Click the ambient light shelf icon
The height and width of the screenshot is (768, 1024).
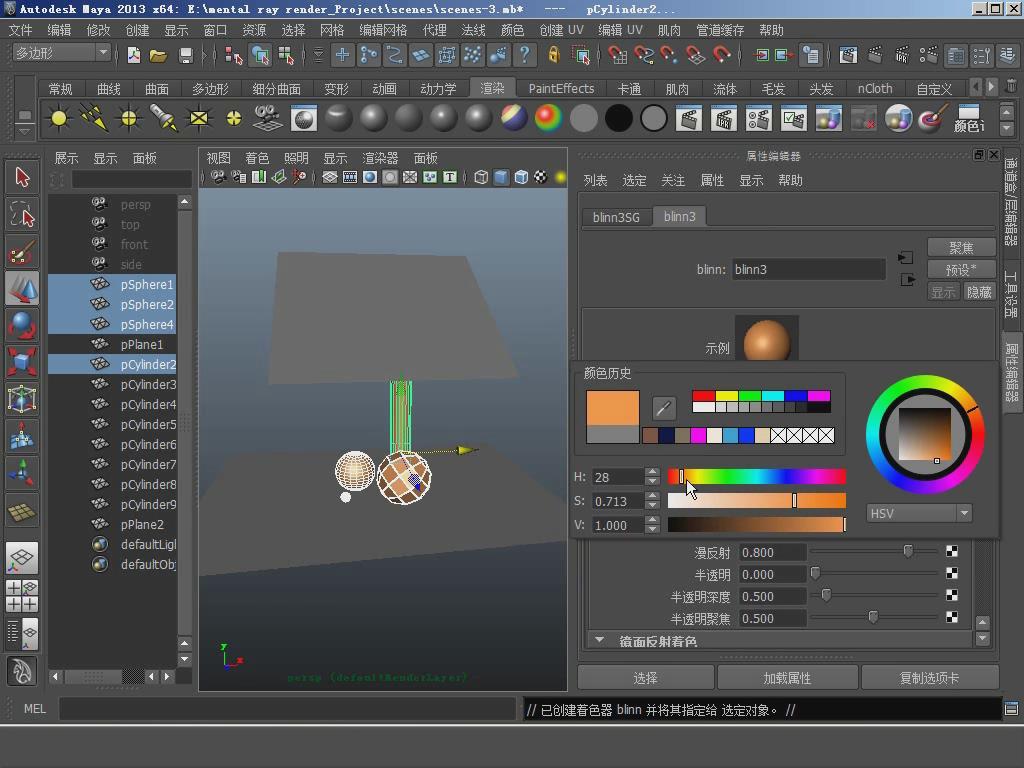tap(59, 118)
